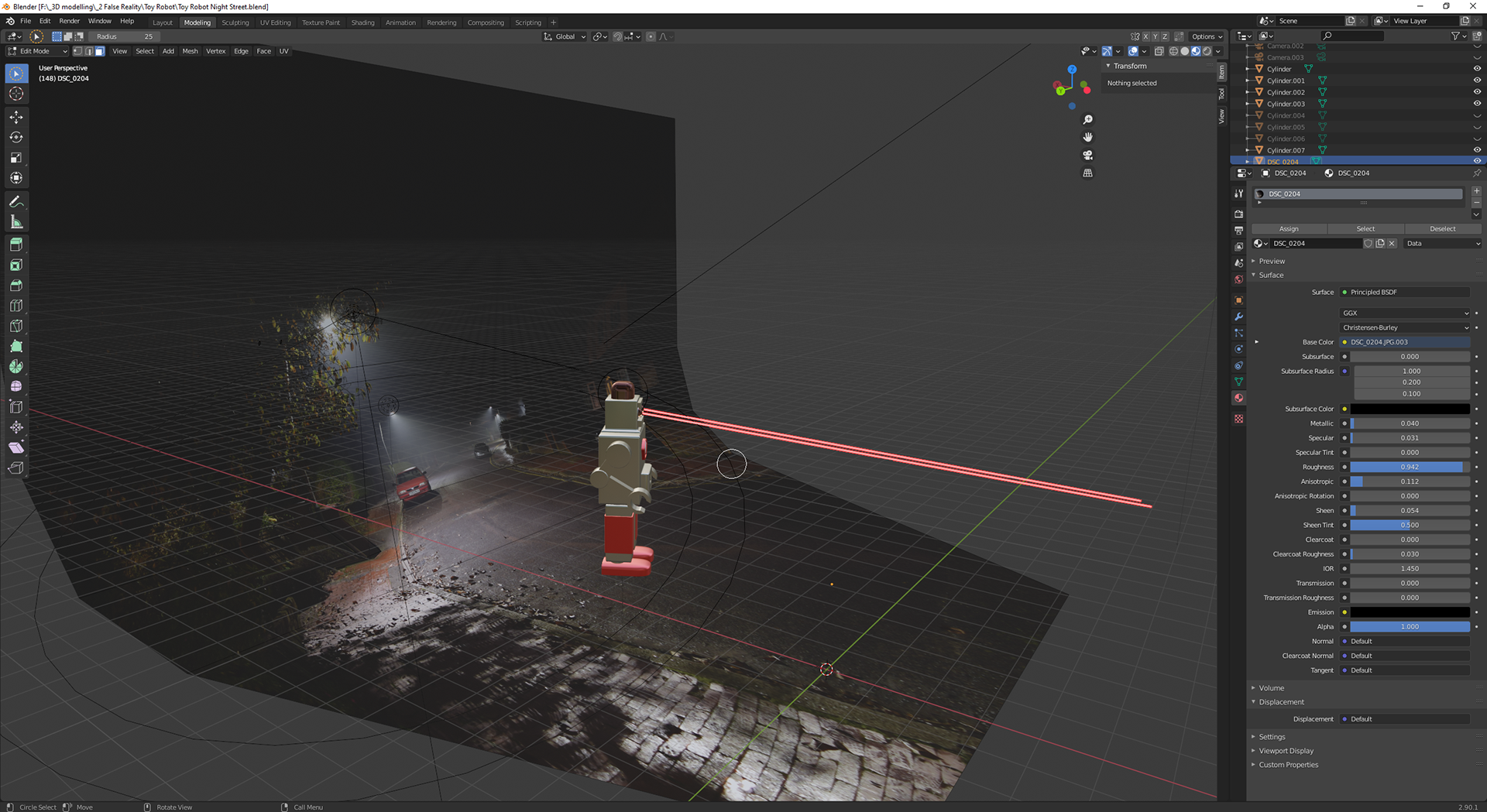Toggle visibility of DSC_0204 object

(x=1476, y=161)
